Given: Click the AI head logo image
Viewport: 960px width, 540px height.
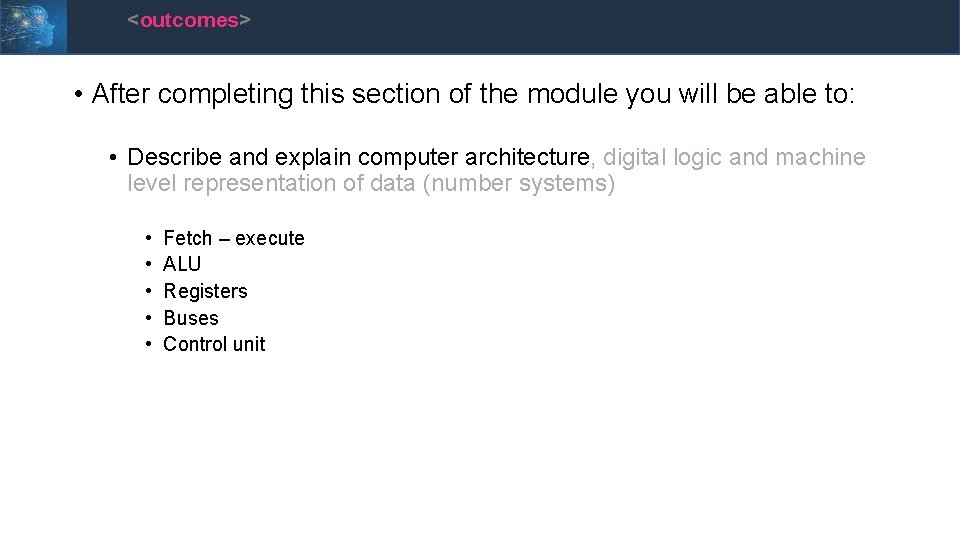Looking at the screenshot, I should 33,26.
